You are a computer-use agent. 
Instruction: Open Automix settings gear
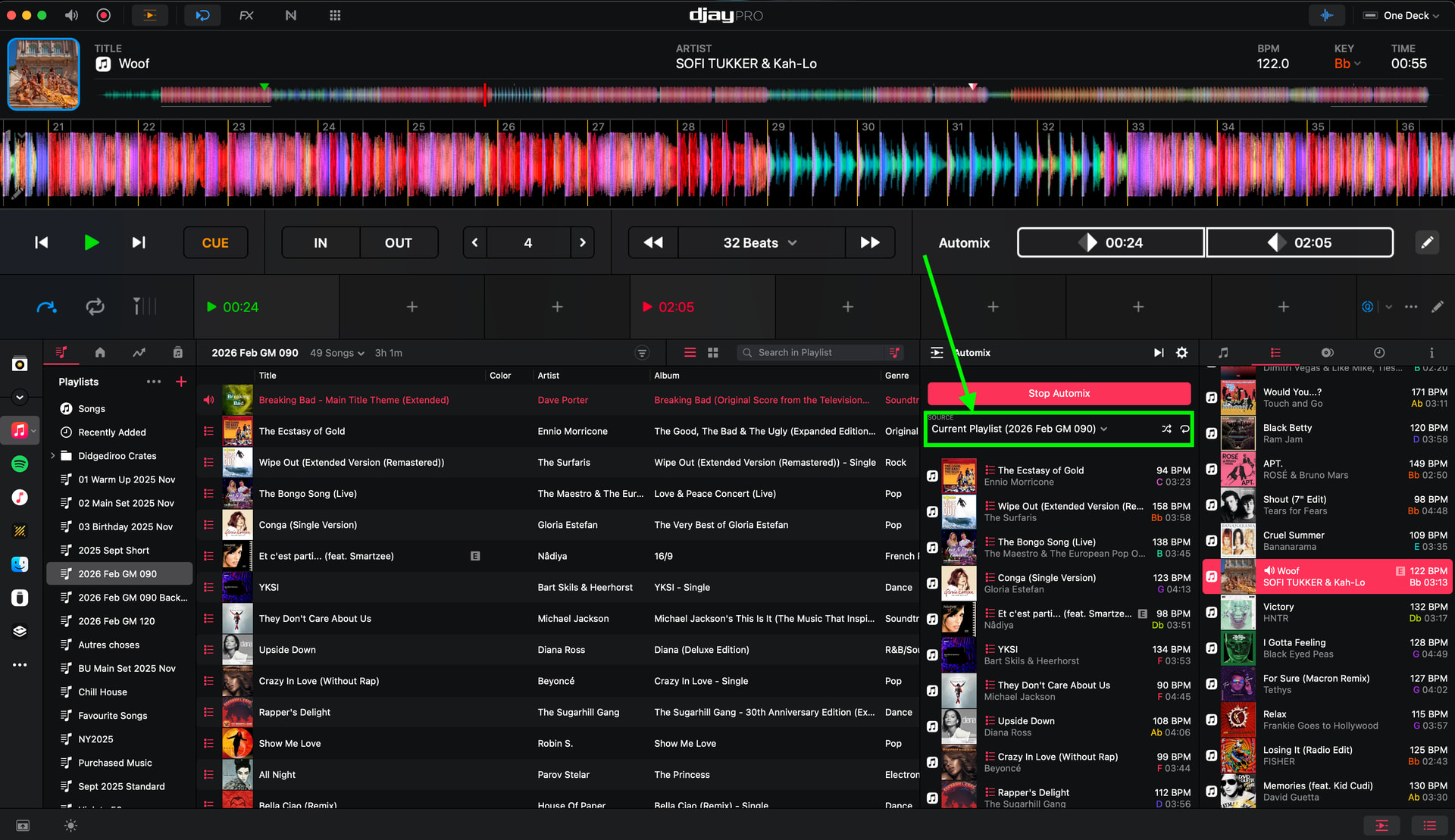point(1181,353)
